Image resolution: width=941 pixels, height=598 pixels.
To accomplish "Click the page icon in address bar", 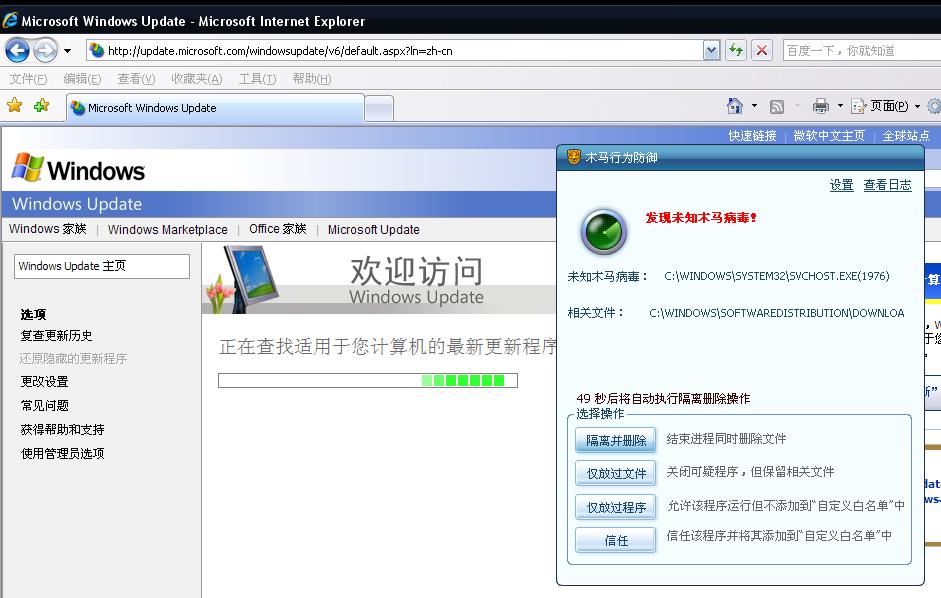I will [x=96, y=51].
